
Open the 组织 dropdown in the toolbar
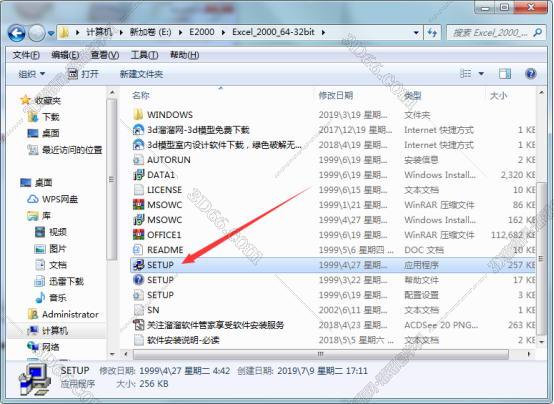(x=31, y=74)
